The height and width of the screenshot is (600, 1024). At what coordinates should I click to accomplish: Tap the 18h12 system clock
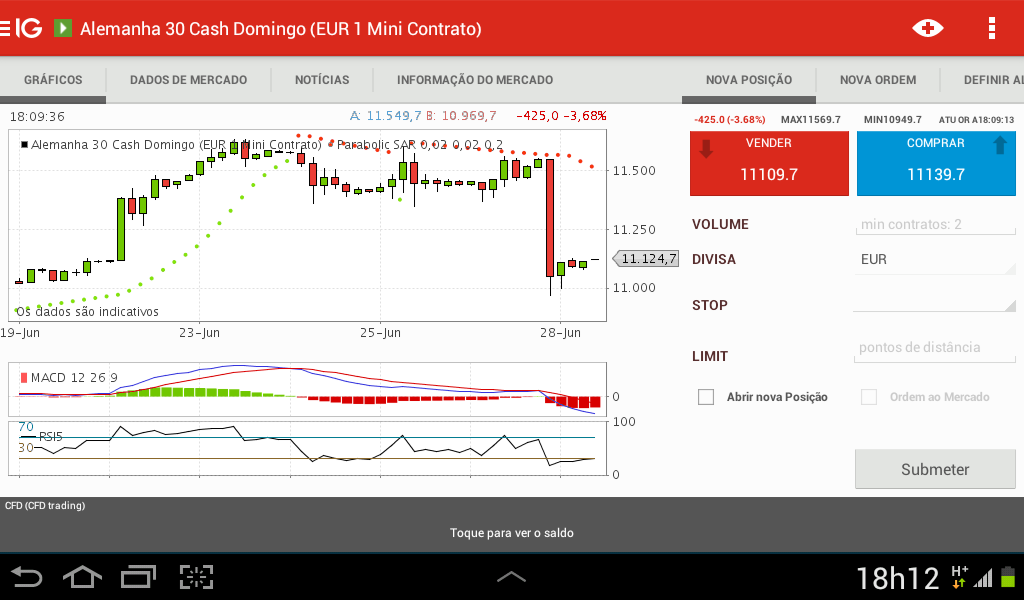point(897,578)
